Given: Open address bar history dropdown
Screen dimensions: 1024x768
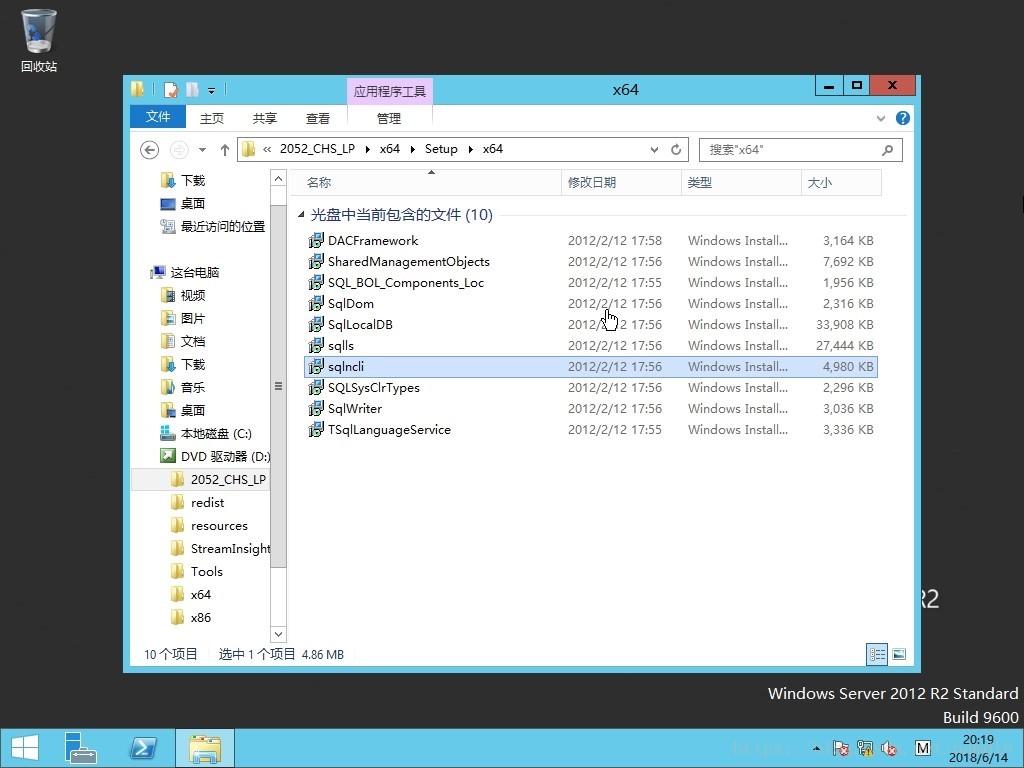Looking at the screenshot, I should [654, 150].
